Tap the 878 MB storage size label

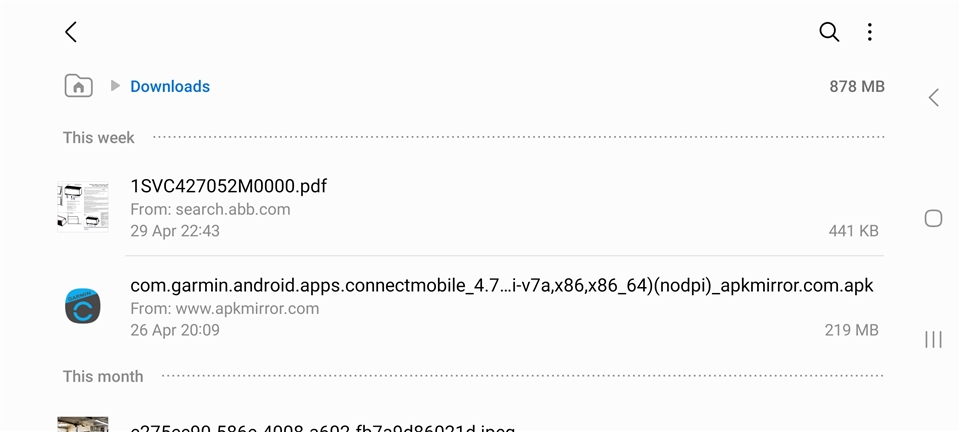857,86
